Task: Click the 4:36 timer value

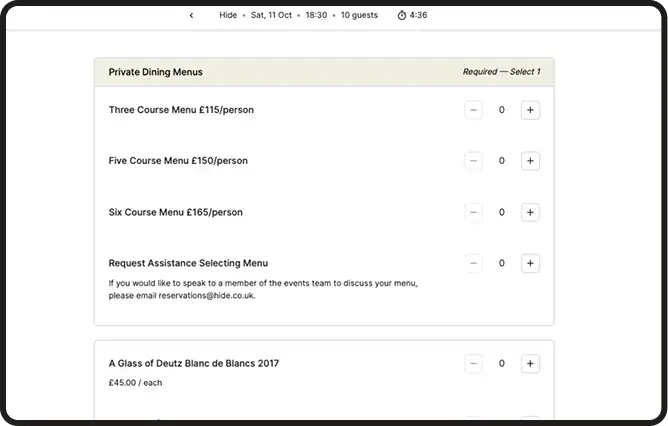Action: (x=418, y=15)
